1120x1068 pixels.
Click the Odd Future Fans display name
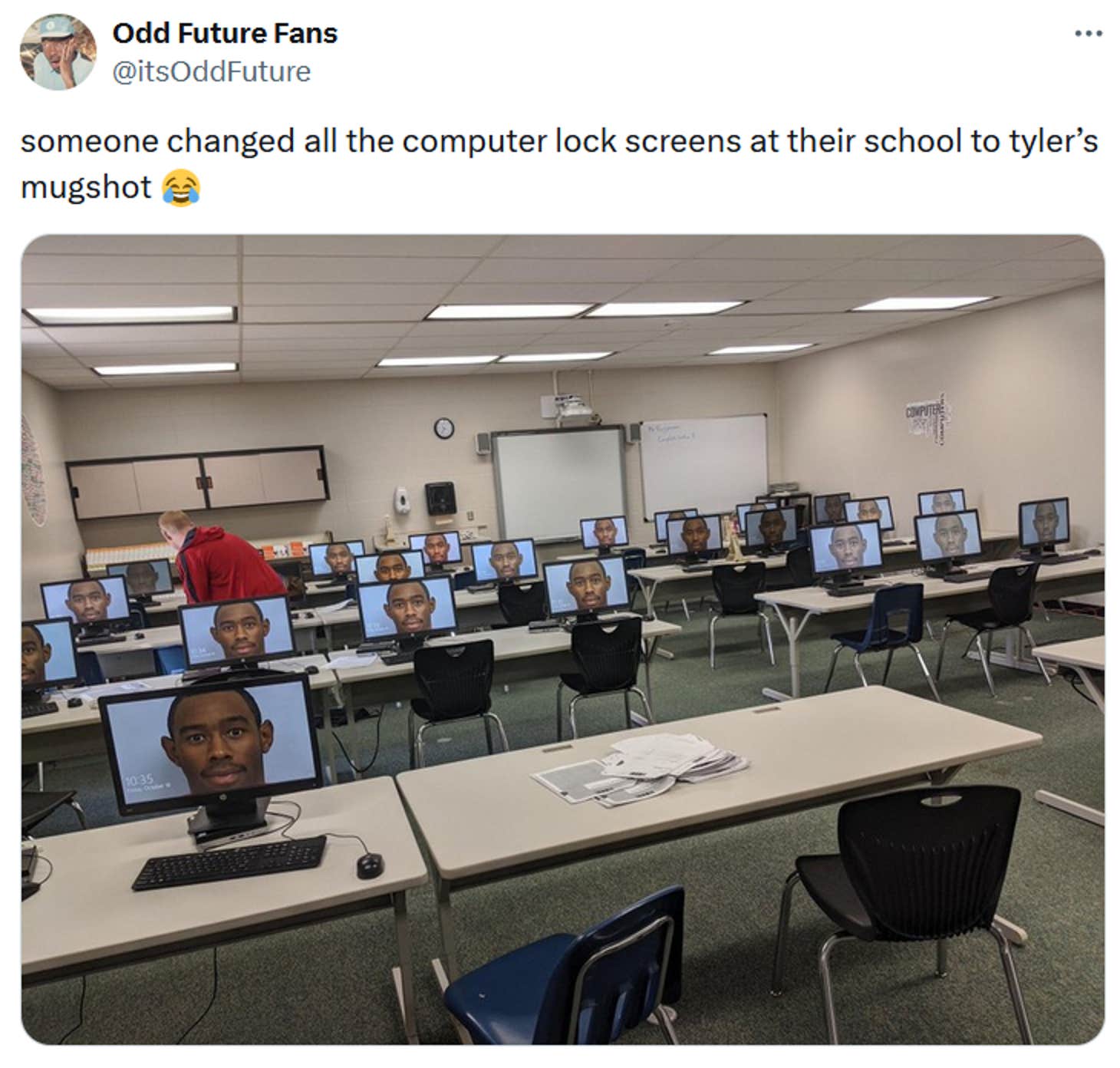(x=225, y=33)
